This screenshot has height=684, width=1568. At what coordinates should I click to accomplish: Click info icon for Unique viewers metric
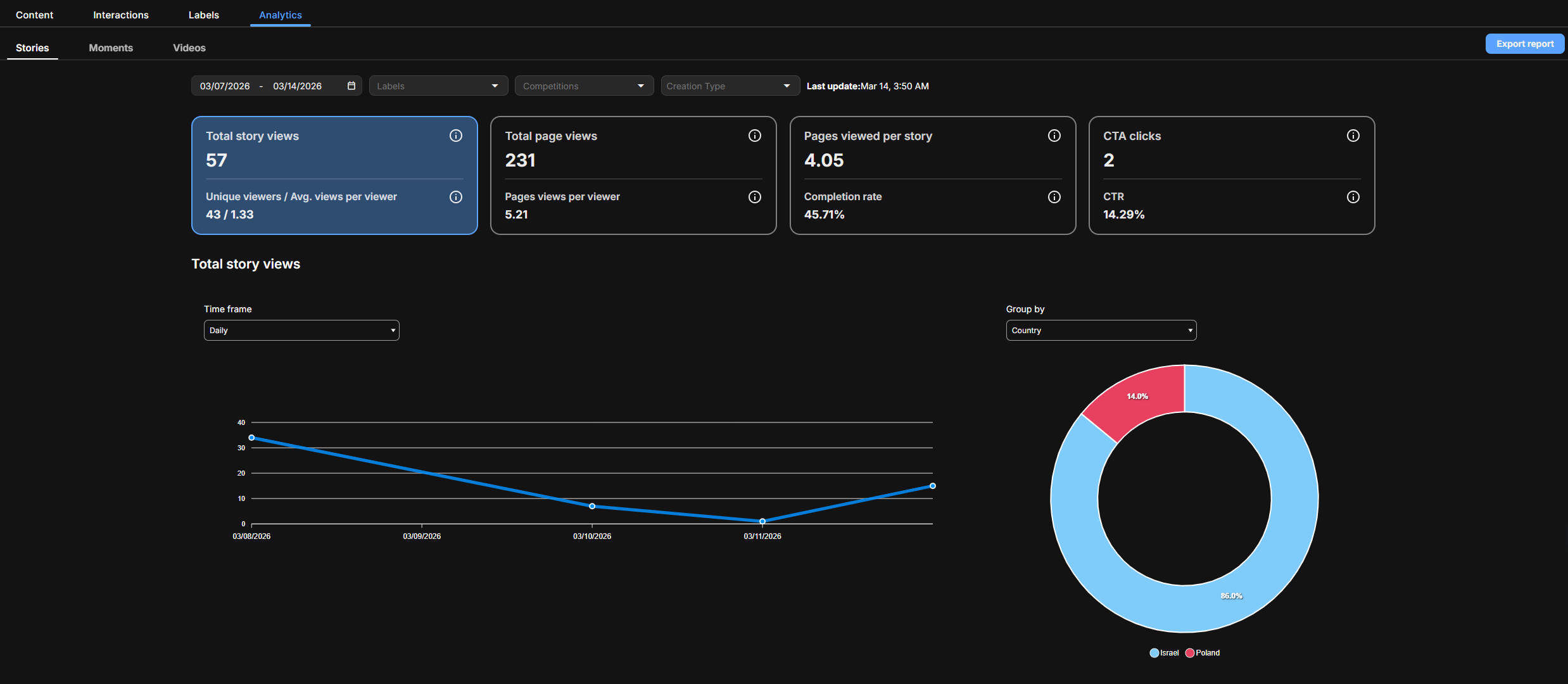(x=456, y=197)
